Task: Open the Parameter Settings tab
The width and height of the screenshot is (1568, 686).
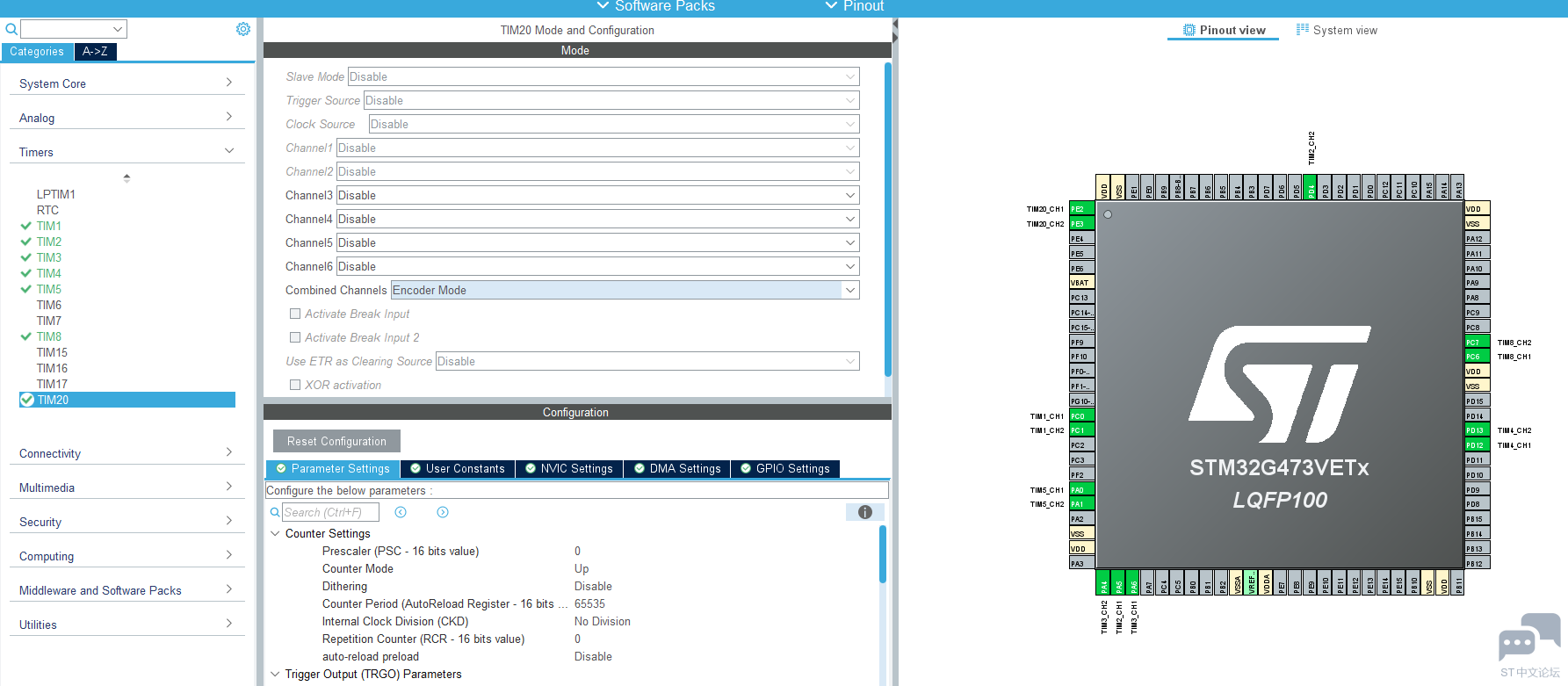Action: pyautogui.click(x=333, y=468)
